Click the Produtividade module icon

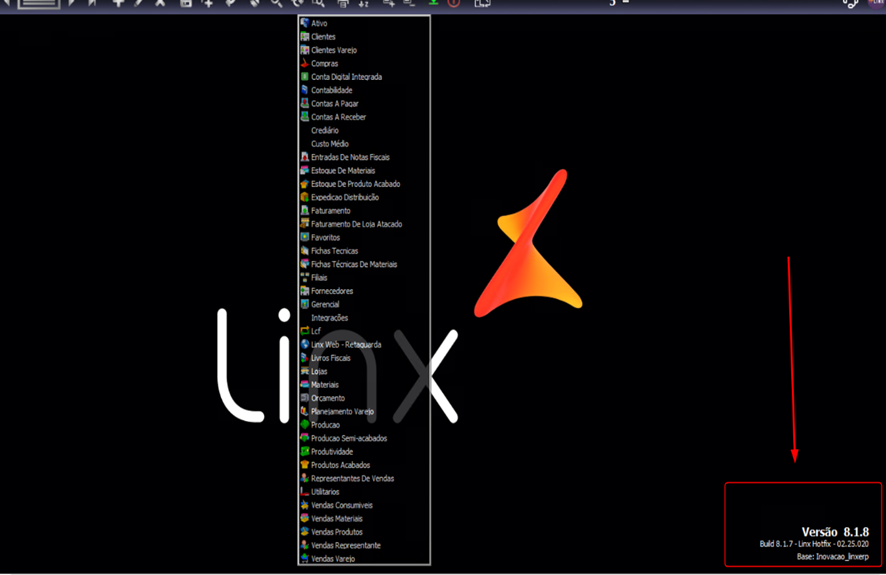pos(305,451)
